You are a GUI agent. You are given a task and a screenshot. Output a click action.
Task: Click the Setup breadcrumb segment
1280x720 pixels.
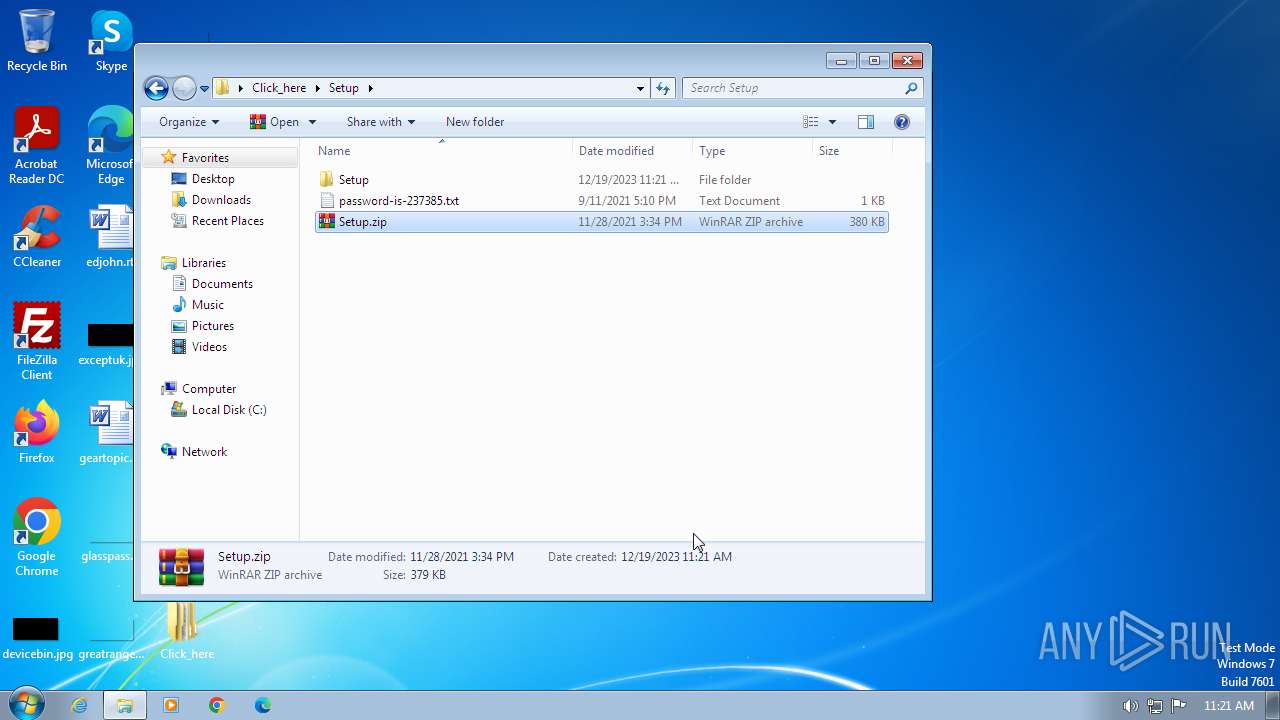coord(344,88)
